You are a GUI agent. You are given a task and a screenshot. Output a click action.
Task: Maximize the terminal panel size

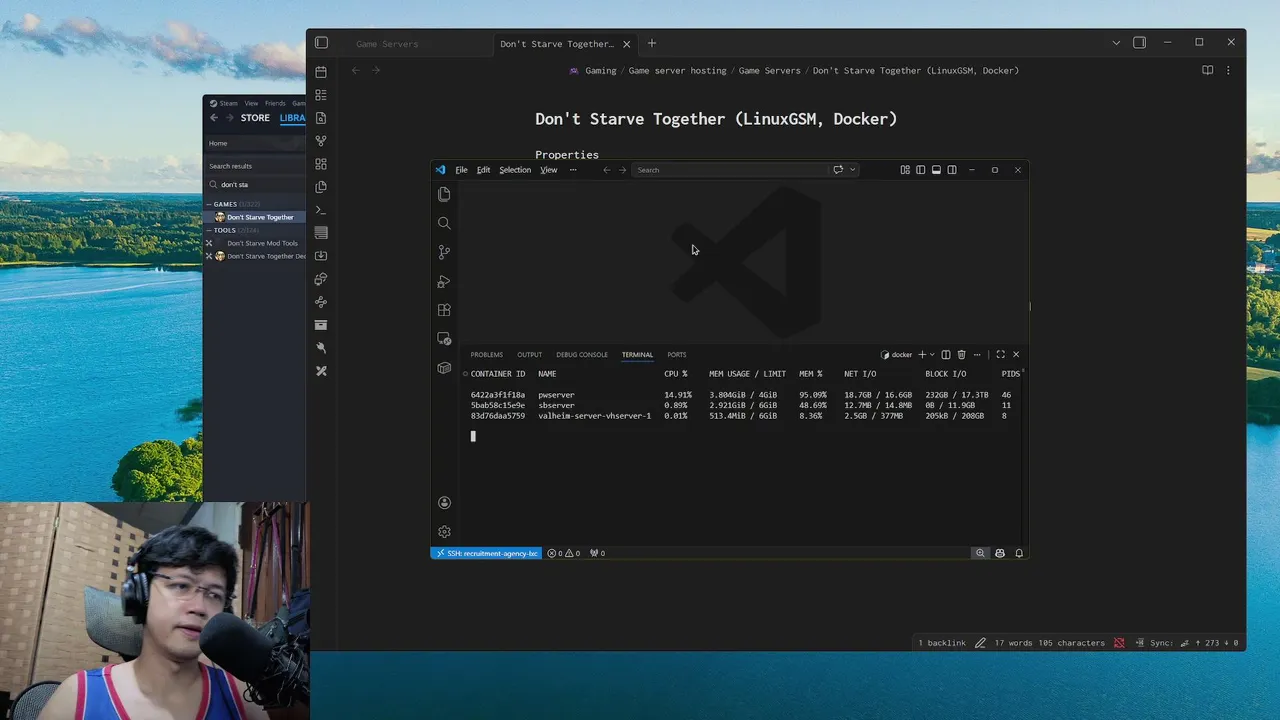(1000, 354)
